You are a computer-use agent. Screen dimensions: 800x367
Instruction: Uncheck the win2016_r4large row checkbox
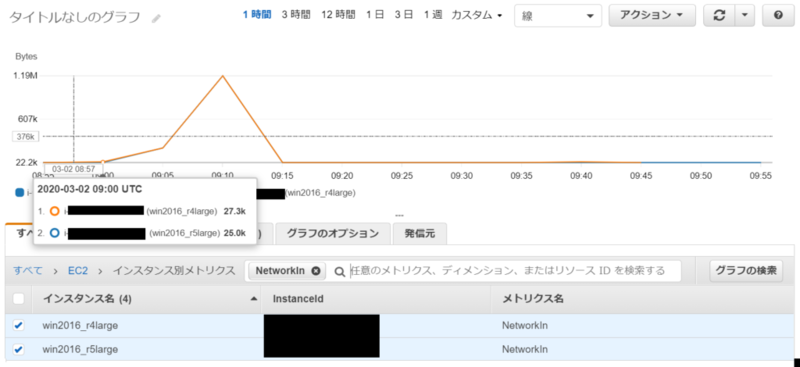click(x=18, y=326)
